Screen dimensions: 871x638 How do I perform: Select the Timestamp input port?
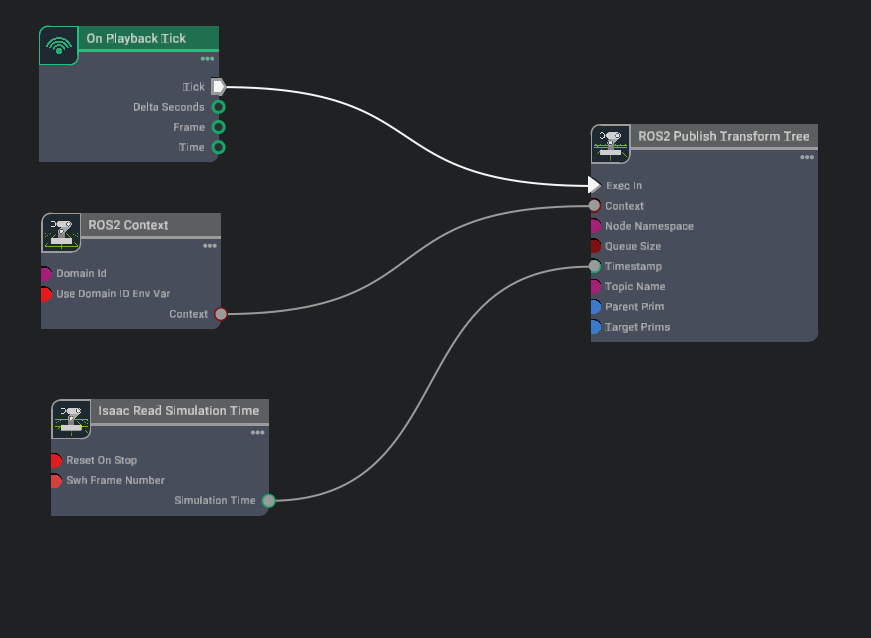(594, 267)
